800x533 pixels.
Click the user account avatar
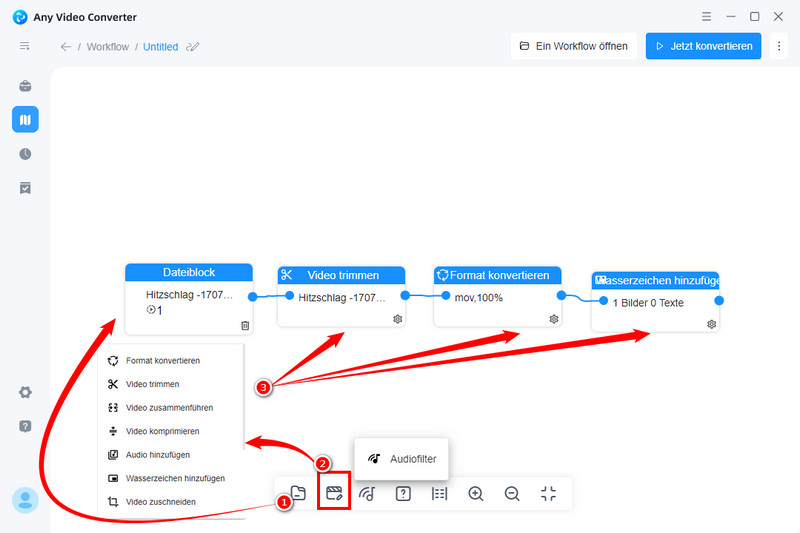pos(25,500)
